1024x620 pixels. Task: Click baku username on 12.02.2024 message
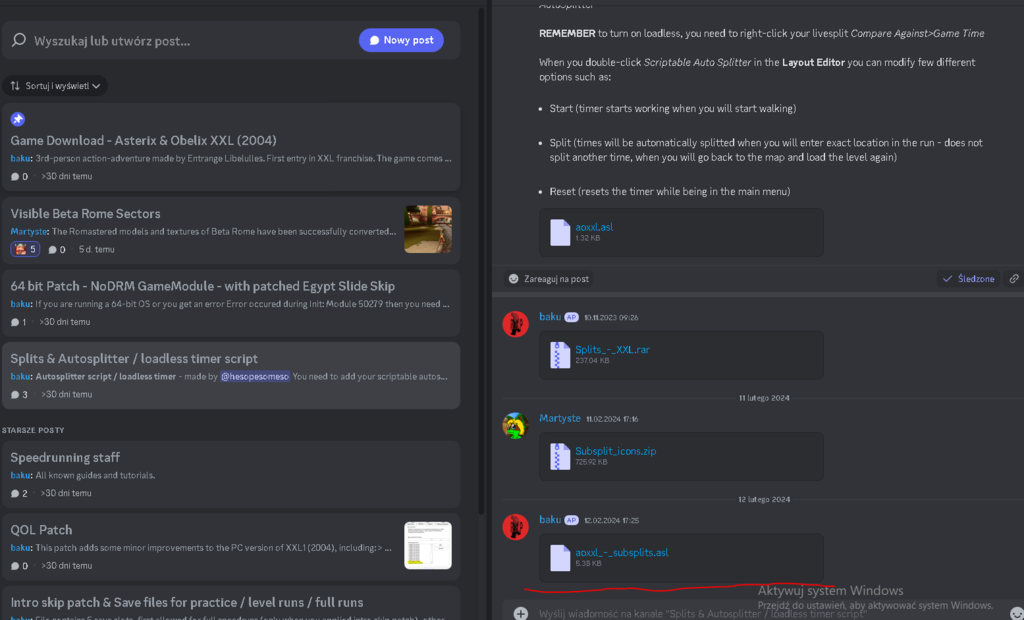[550, 519]
